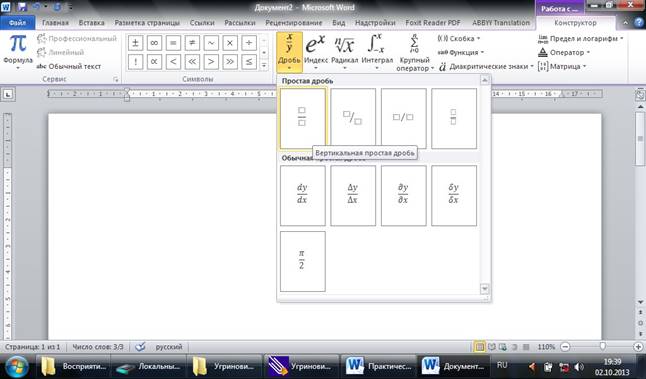The width and height of the screenshot is (646, 379).
Task: Expand the Скобка (bracket) dropdown
Action: (459, 38)
